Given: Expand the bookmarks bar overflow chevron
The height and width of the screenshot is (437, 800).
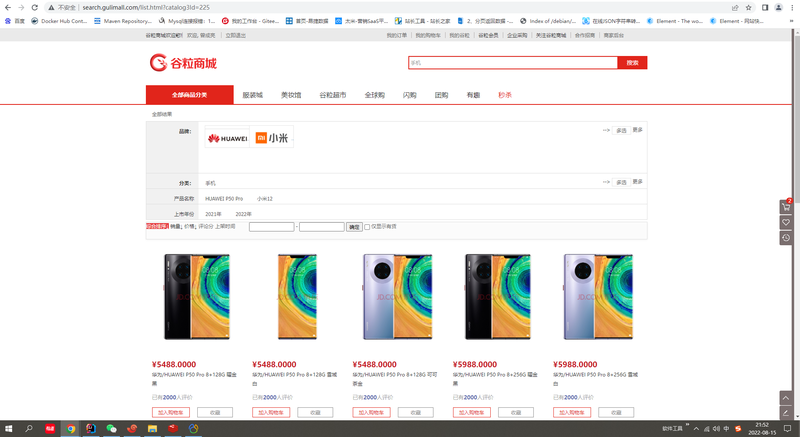Looking at the screenshot, I should tap(793, 21).
